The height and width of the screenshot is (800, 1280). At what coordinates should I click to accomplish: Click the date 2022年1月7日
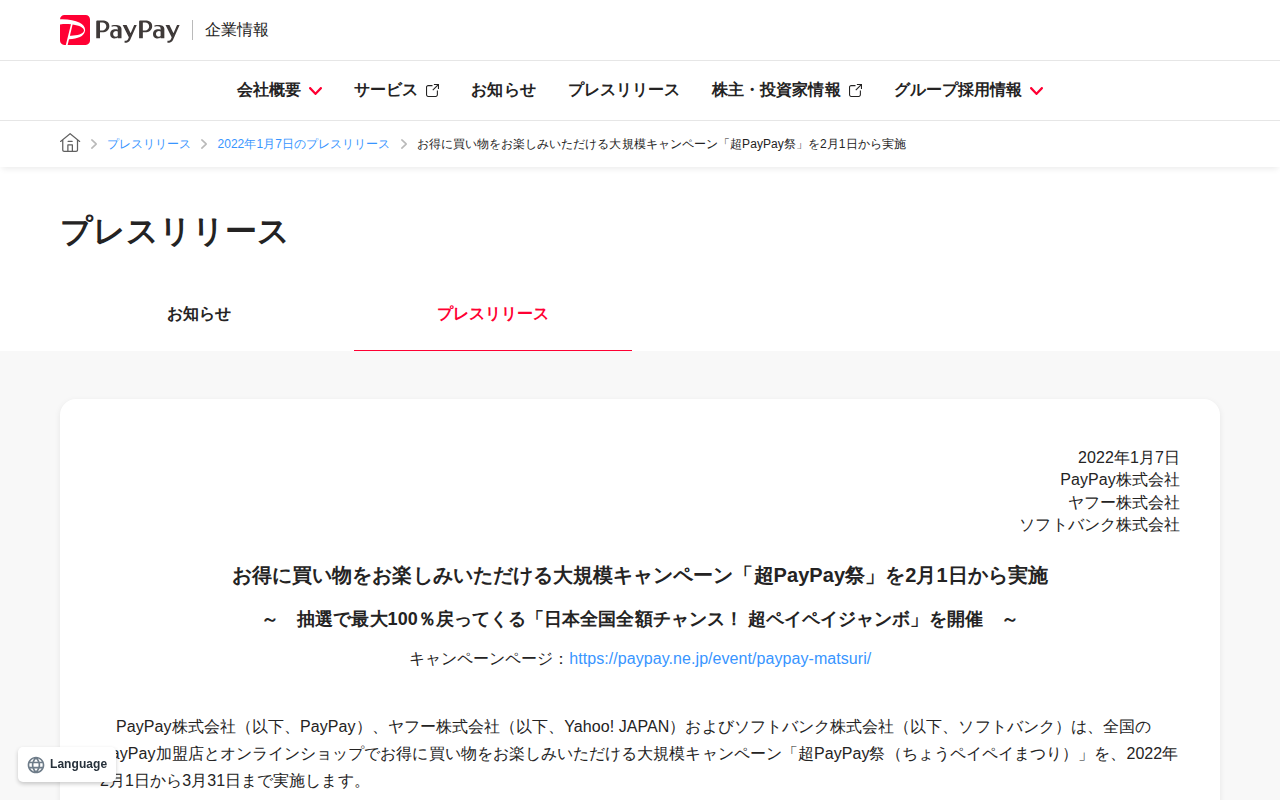click(1129, 457)
